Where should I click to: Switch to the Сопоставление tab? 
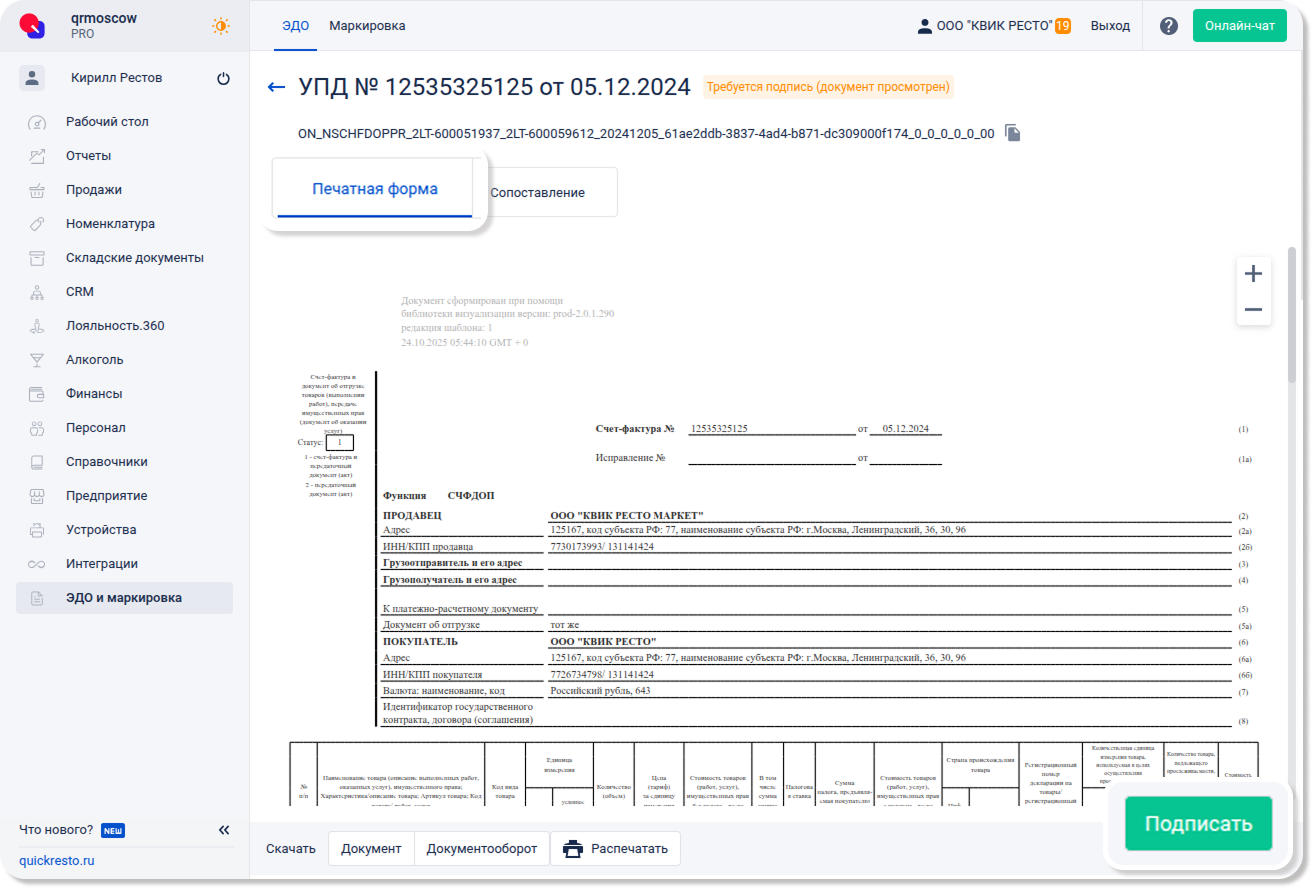(x=537, y=192)
